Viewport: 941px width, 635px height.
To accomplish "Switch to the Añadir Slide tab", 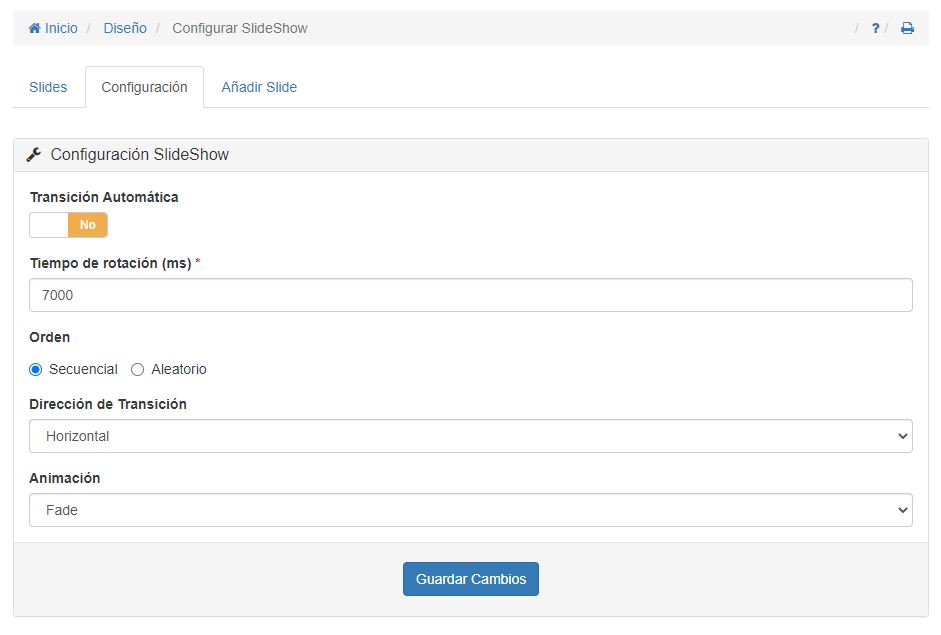I will pos(258,87).
